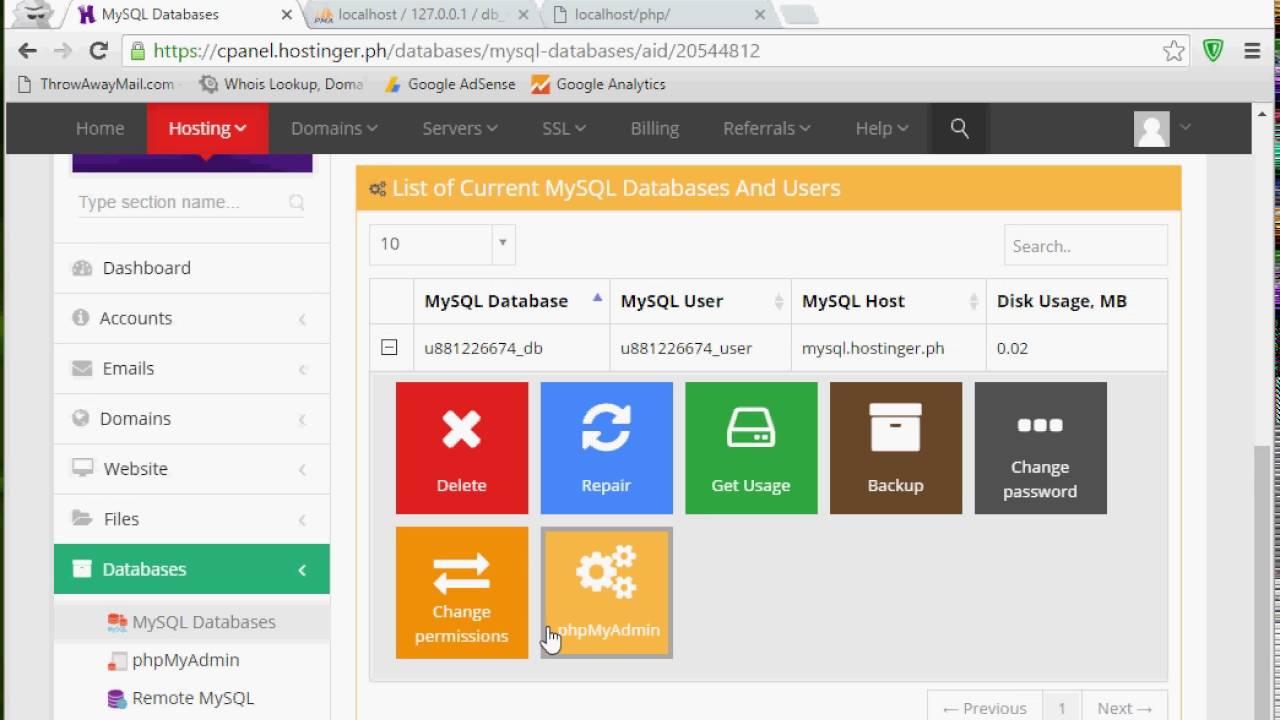The image size is (1280, 720).
Task: Click the green shield extension icon
Action: (1213, 51)
